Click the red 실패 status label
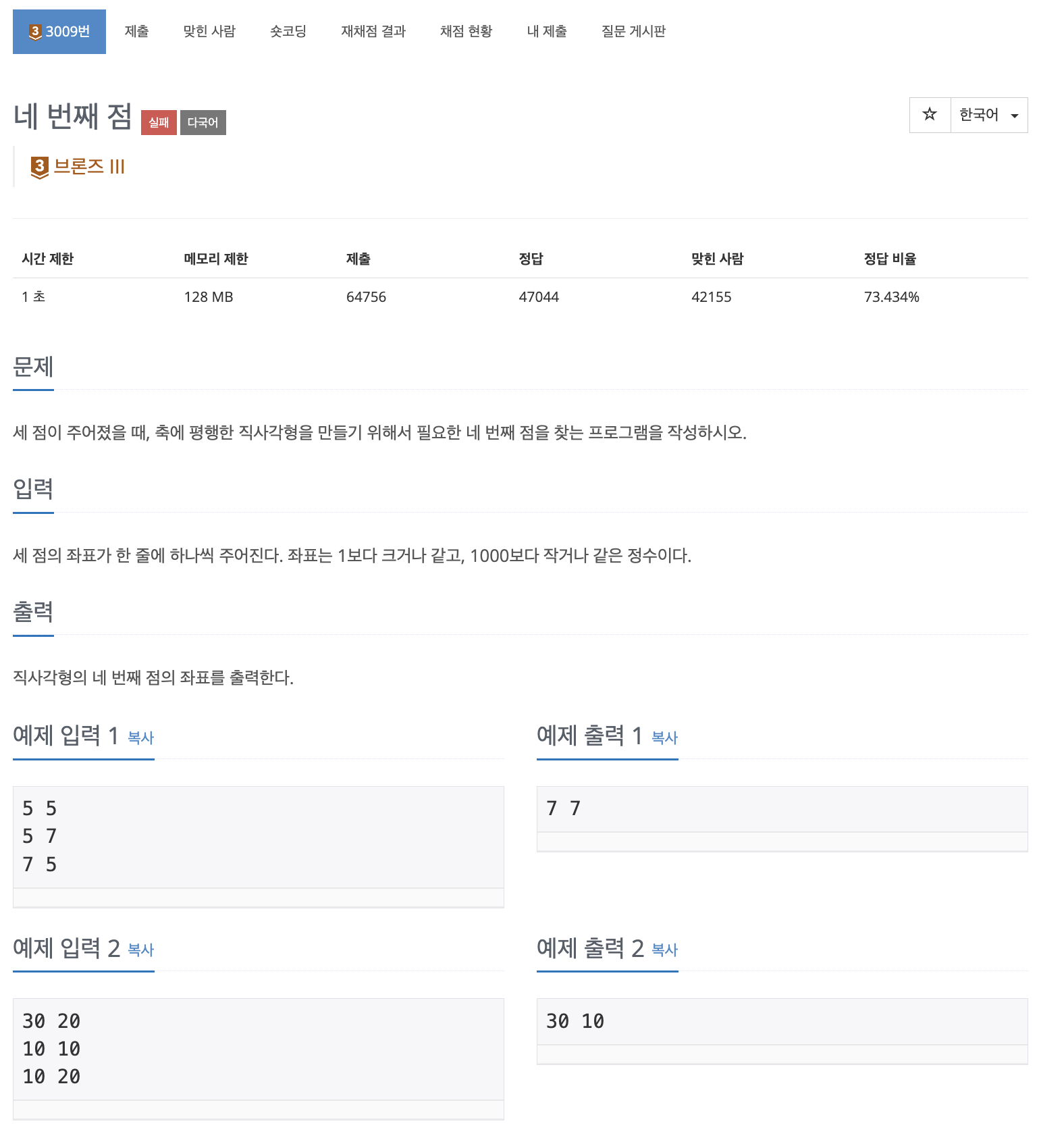 pos(159,122)
